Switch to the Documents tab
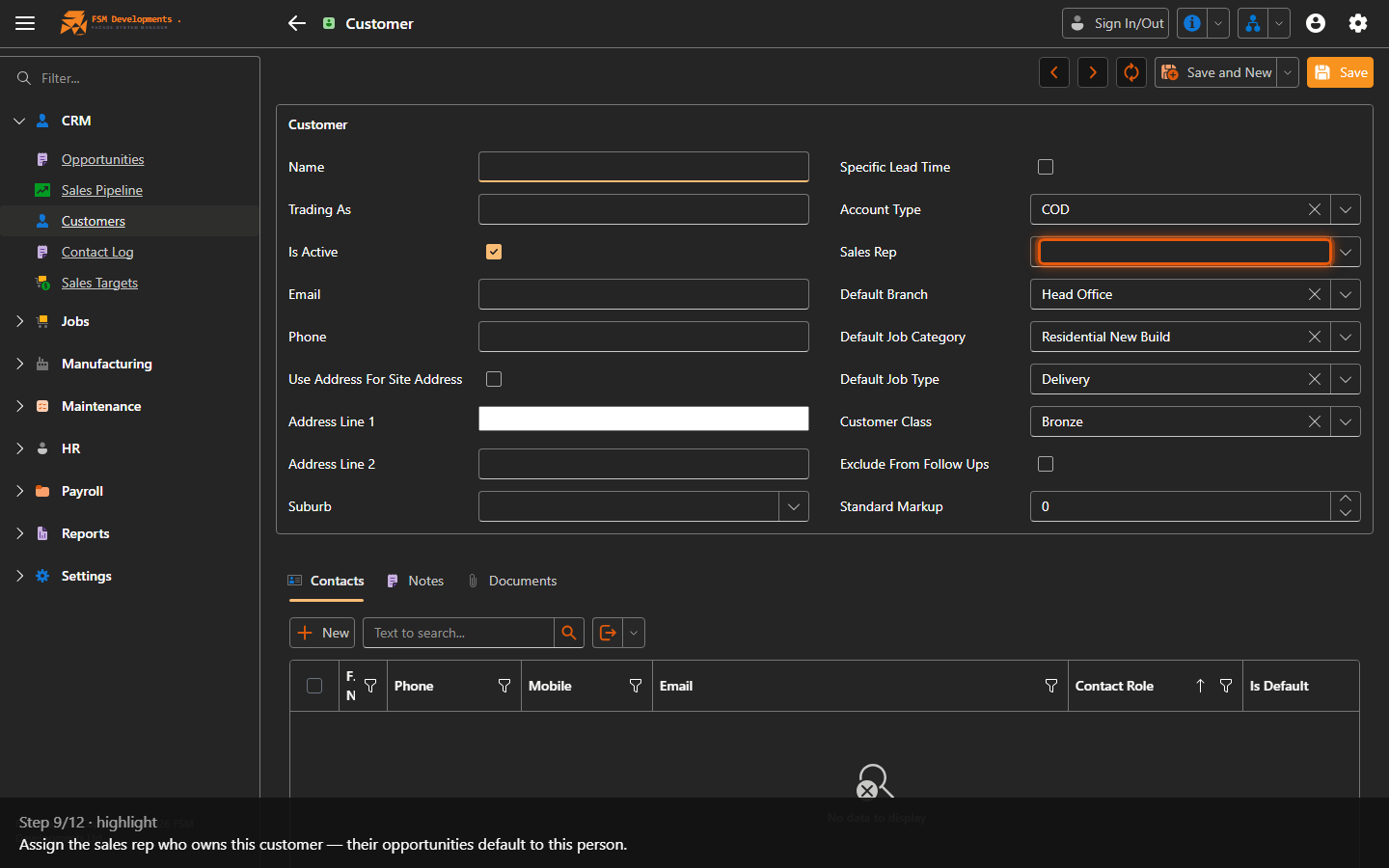Viewport: 1389px width, 868px height. pyautogui.click(x=512, y=581)
